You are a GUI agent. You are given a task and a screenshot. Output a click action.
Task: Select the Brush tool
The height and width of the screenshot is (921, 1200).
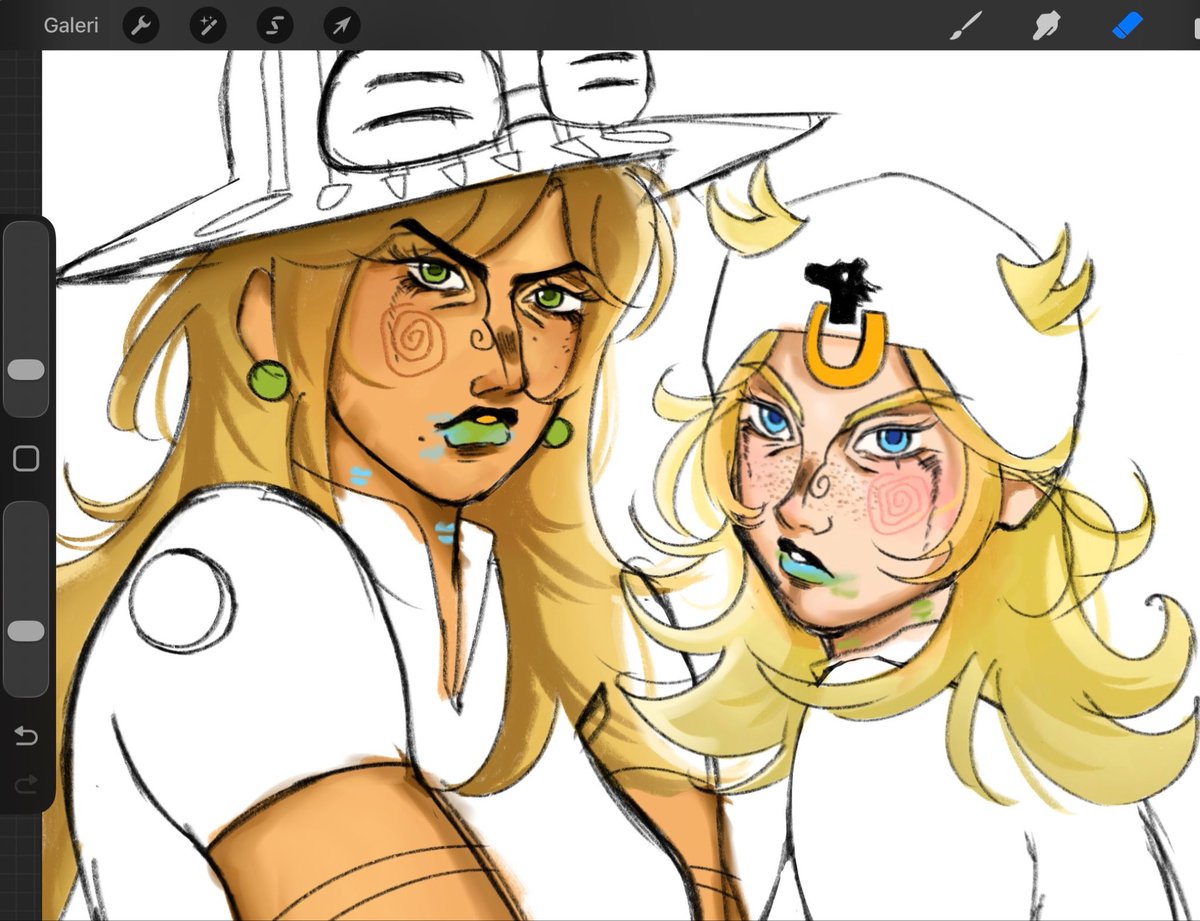pyautogui.click(x=967, y=25)
